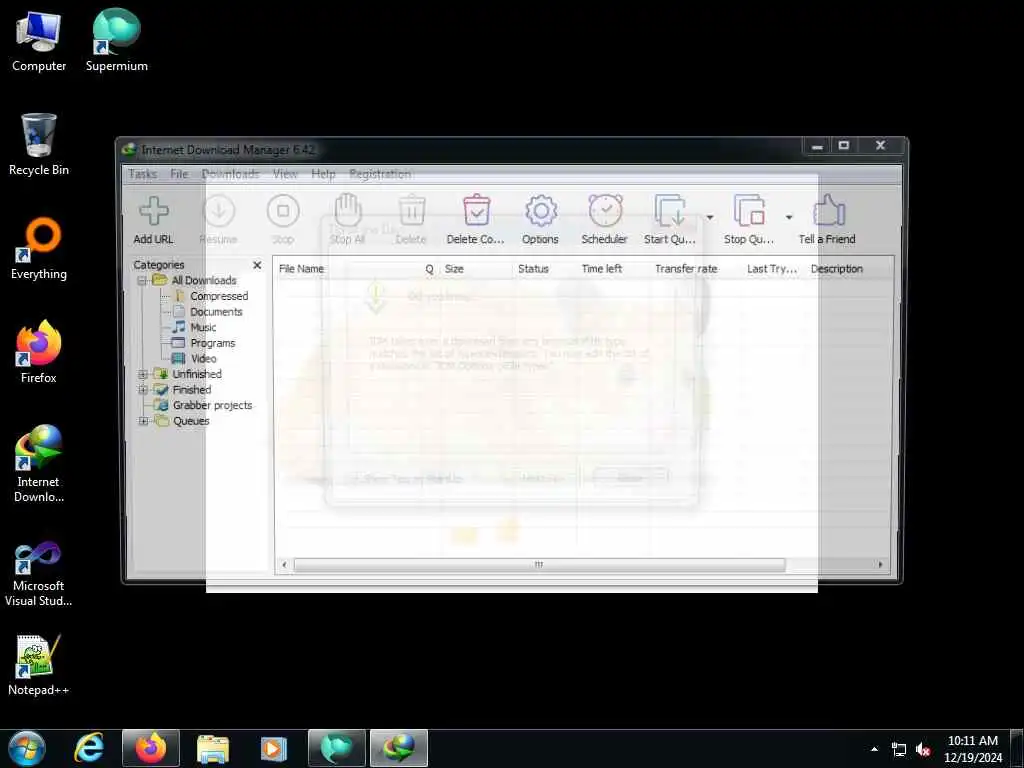Sort by Description column header

[x=837, y=269]
